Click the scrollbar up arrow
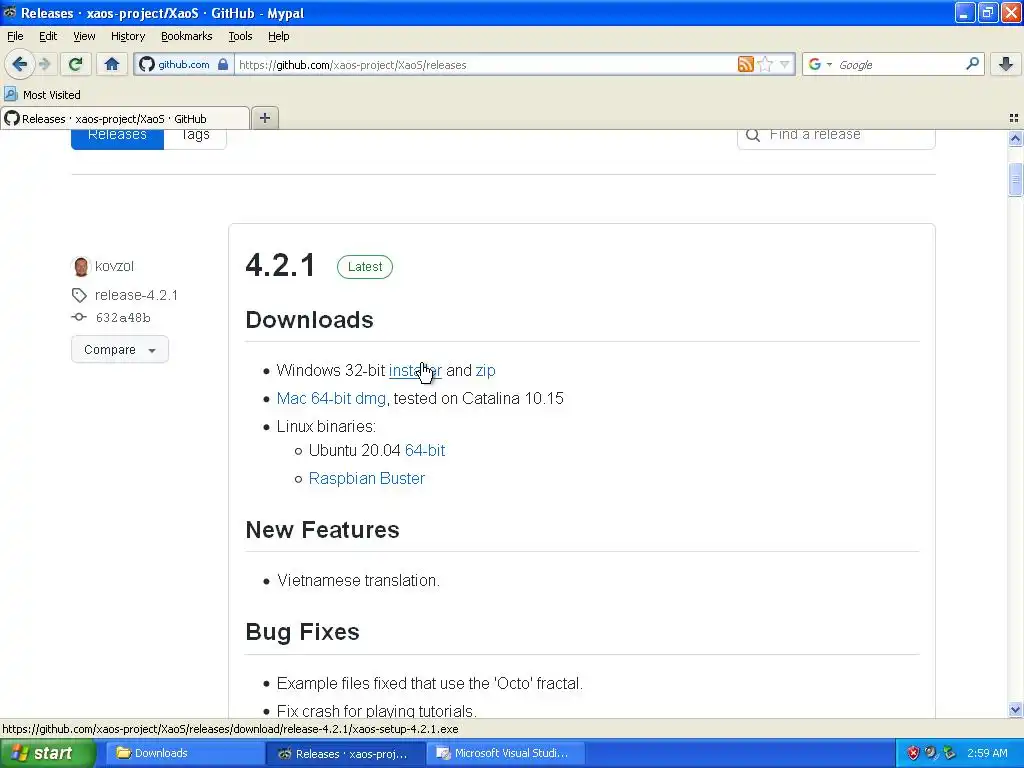Image resolution: width=1024 pixels, height=768 pixels. click(x=1015, y=138)
